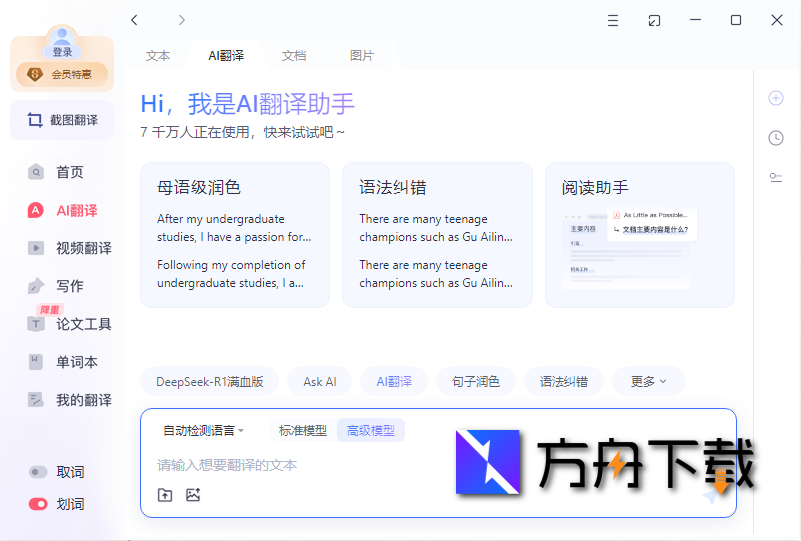The image size is (801, 541).
Task: Switch to mini window mode icon
Action: pyautogui.click(x=654, y=20)
